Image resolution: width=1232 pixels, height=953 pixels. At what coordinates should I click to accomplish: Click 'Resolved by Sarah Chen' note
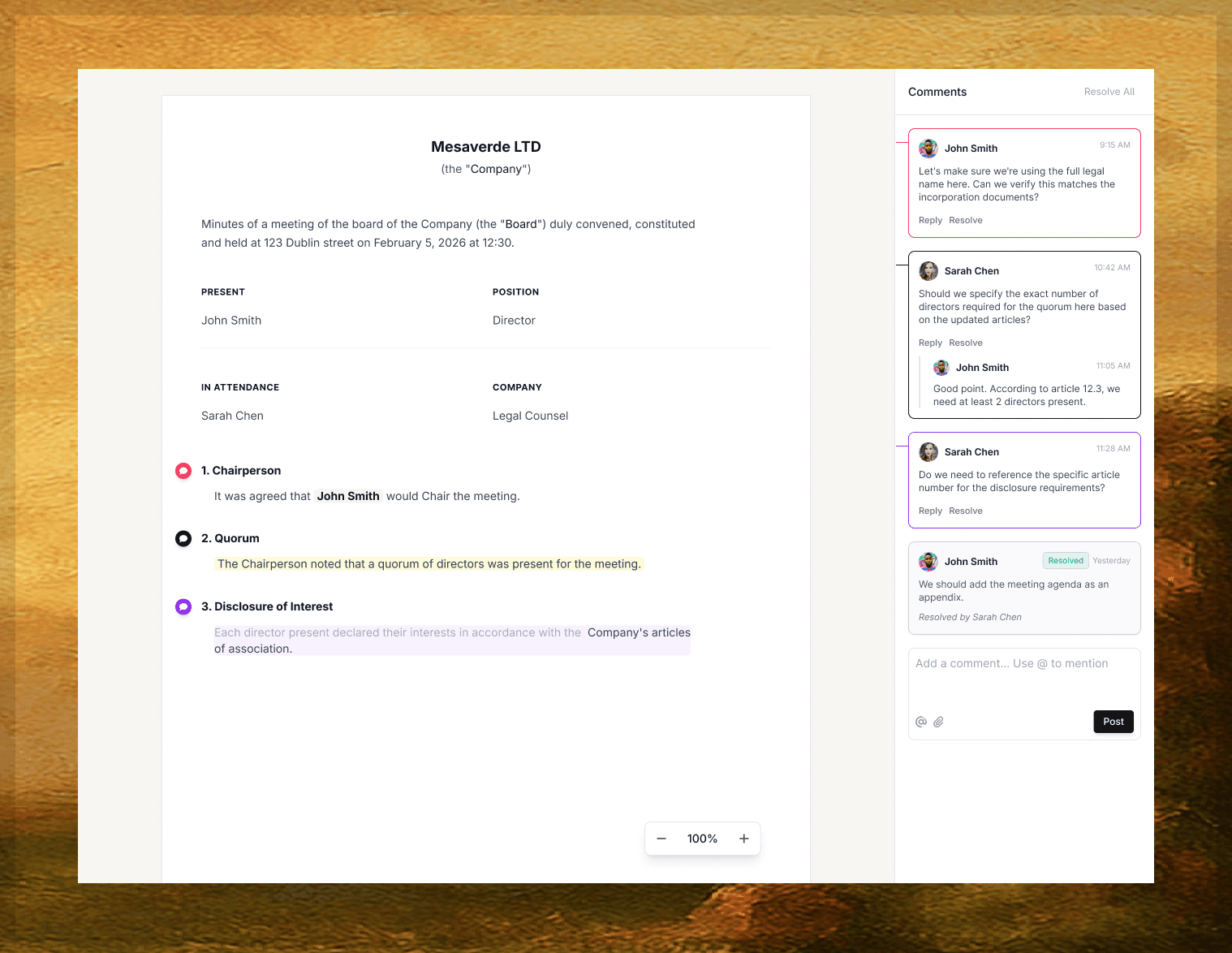click(970, 617)
